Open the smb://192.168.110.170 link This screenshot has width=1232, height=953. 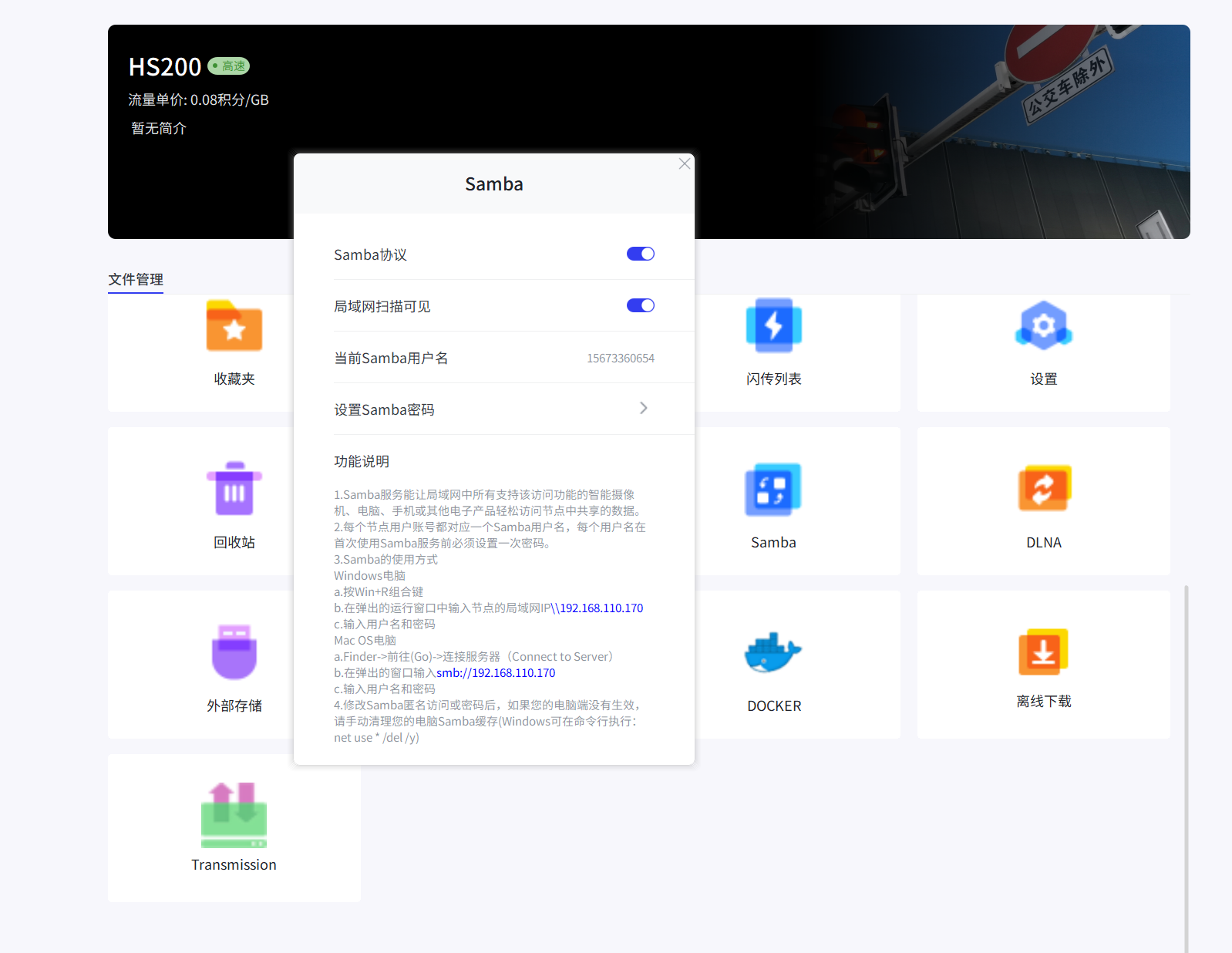[x=496, y=673]
